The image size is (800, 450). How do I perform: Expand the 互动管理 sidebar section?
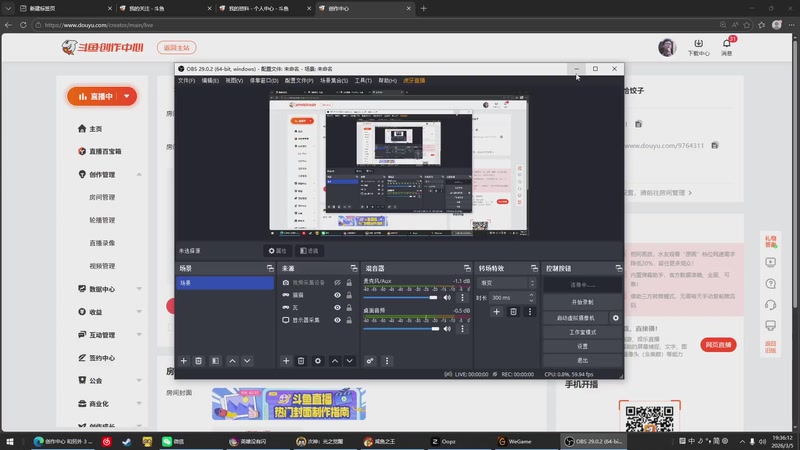[139, 335]
